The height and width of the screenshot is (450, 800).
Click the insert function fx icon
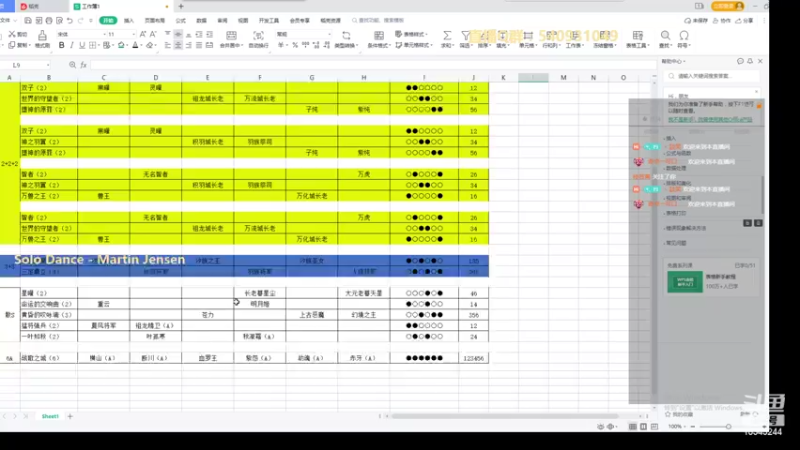pyautogui.click(x=84, y=65)
